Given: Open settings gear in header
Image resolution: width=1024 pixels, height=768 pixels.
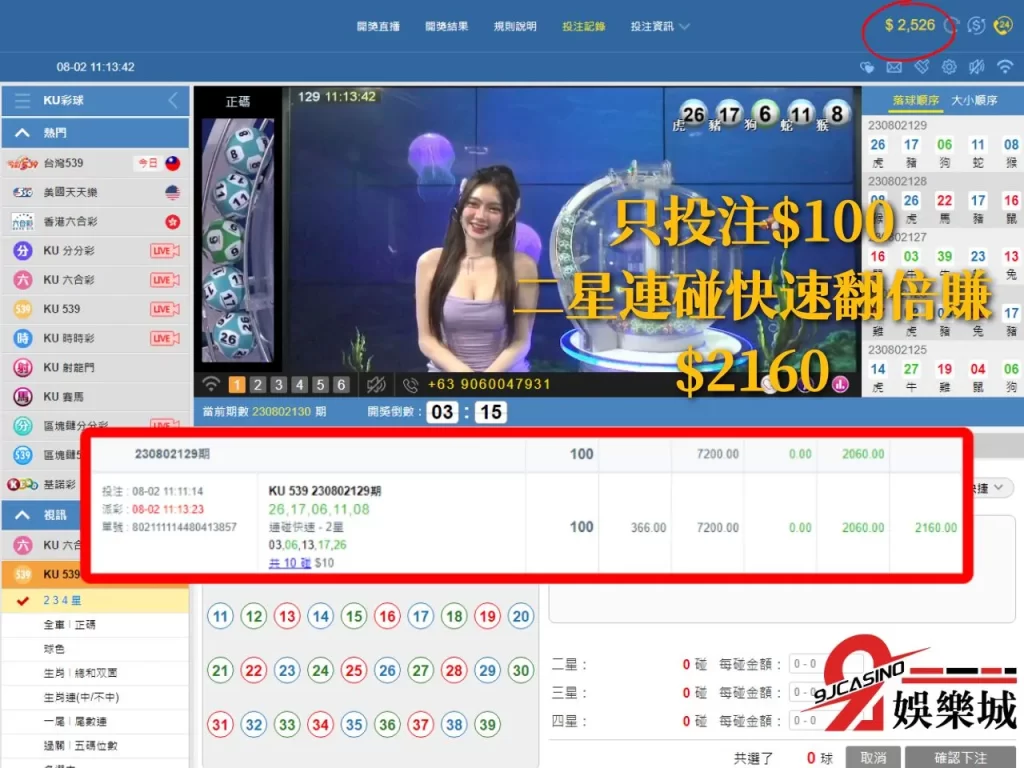Looking at the screenshot, I should click(949, 67).
